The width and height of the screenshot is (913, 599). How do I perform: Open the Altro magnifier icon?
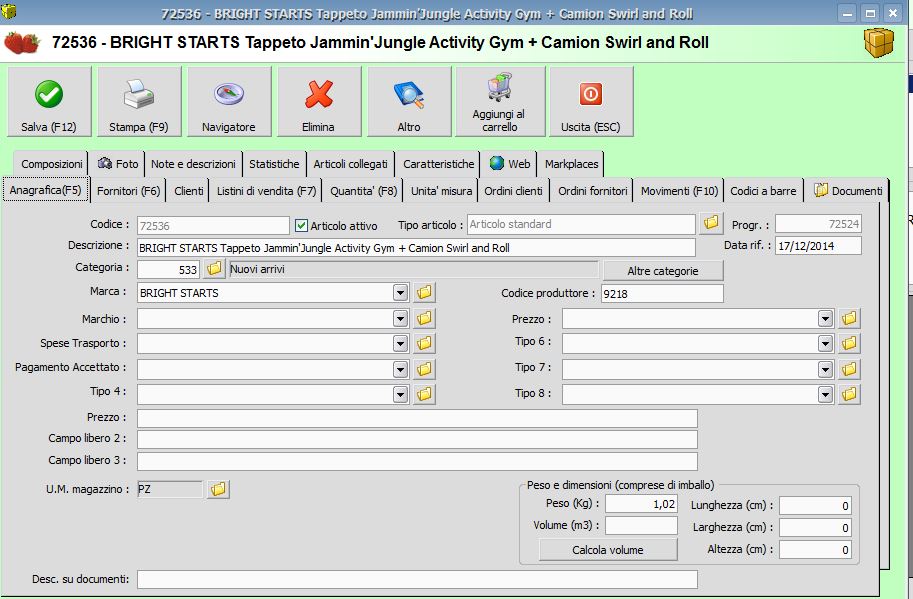[408, 95]
